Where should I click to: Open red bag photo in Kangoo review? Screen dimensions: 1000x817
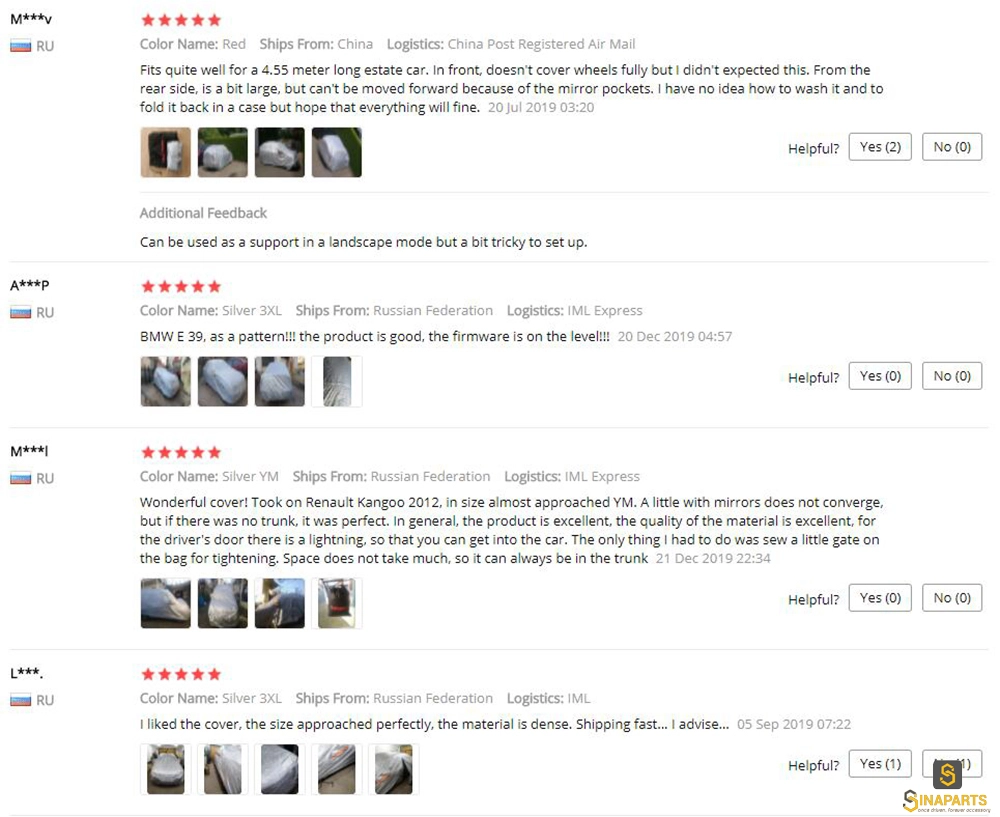point(337,603)
